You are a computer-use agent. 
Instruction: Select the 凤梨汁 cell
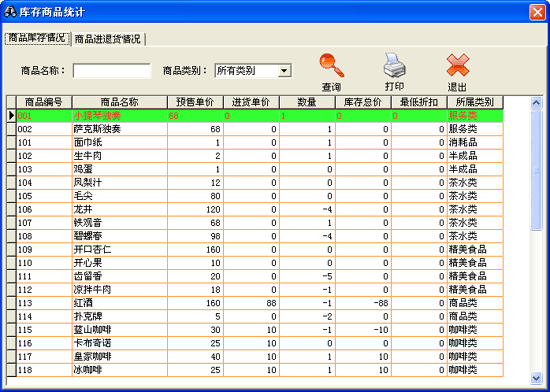[x=120, y=183]
